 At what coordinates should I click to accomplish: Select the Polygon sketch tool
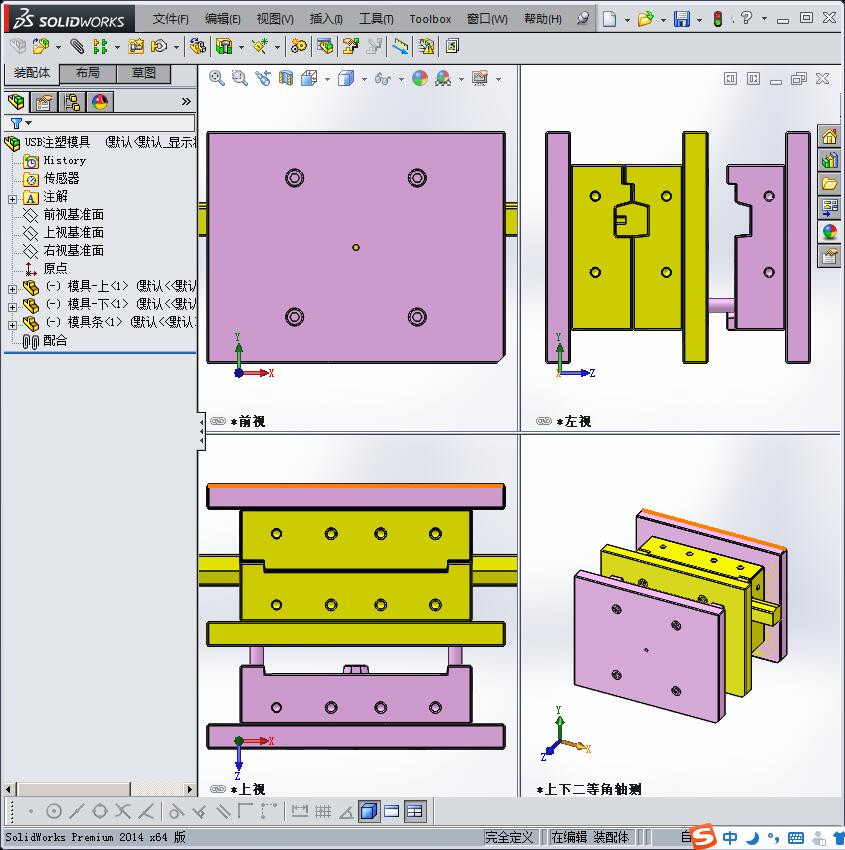98,811
